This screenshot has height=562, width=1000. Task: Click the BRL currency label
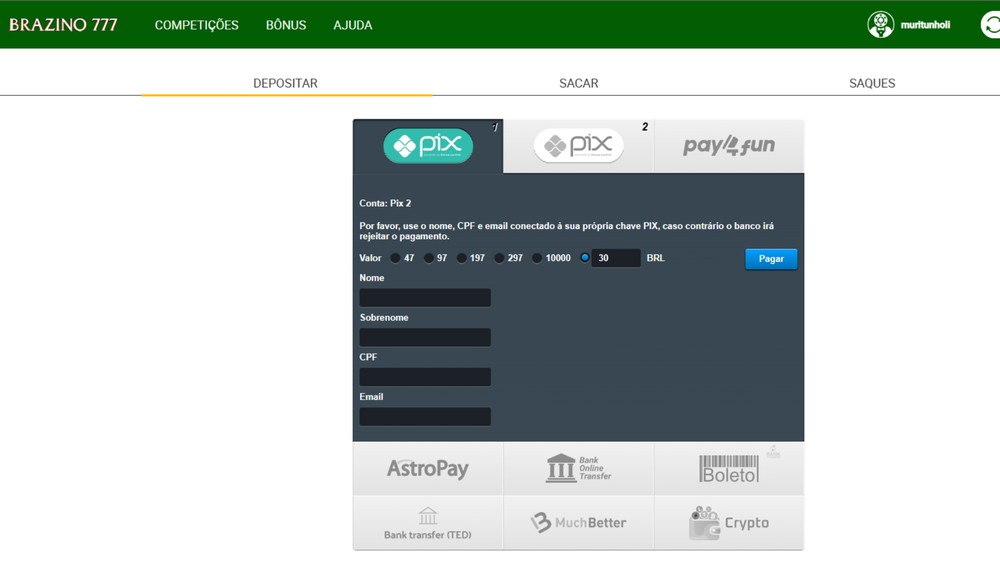pyautogui.click(x=656, y=258)
